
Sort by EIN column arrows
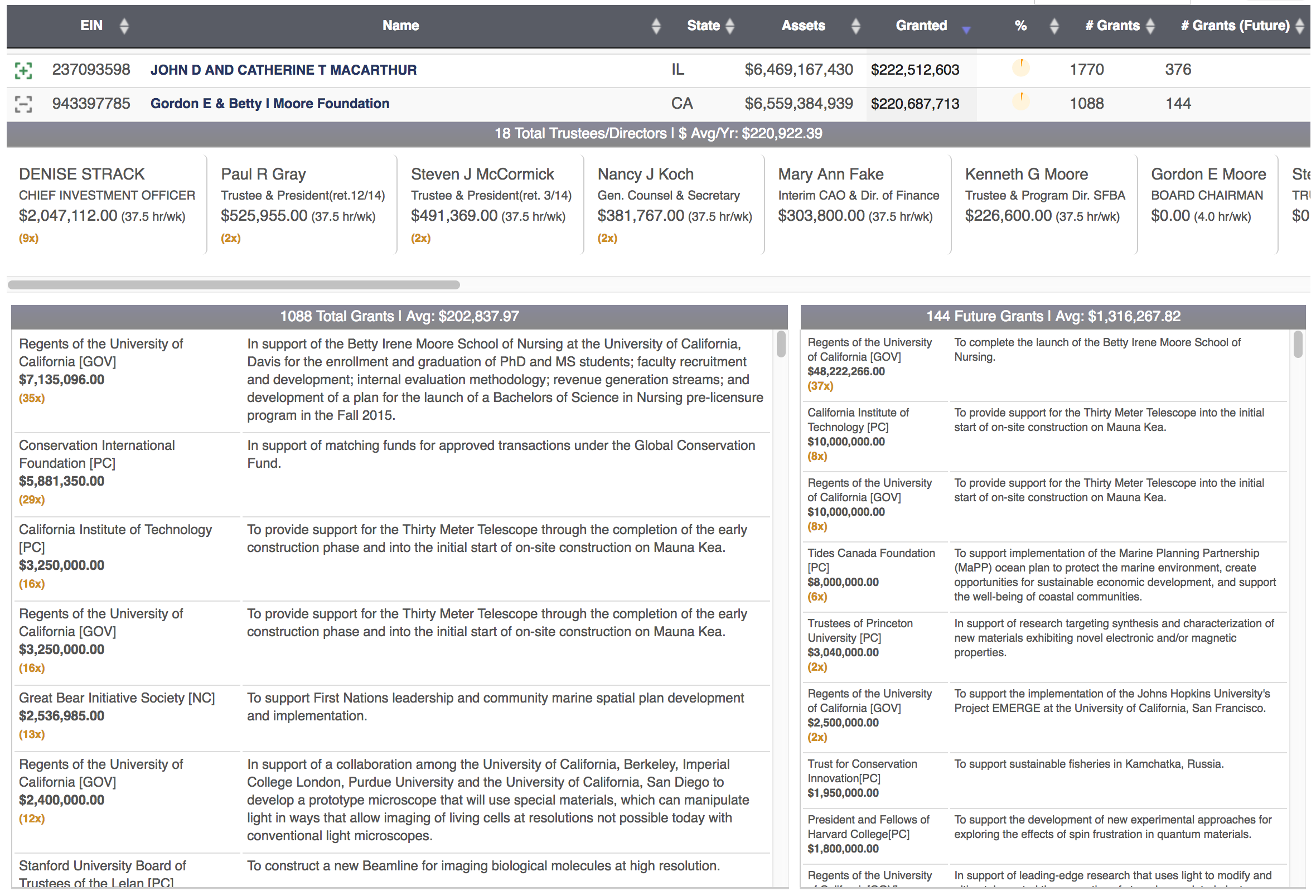coord(124,26)
